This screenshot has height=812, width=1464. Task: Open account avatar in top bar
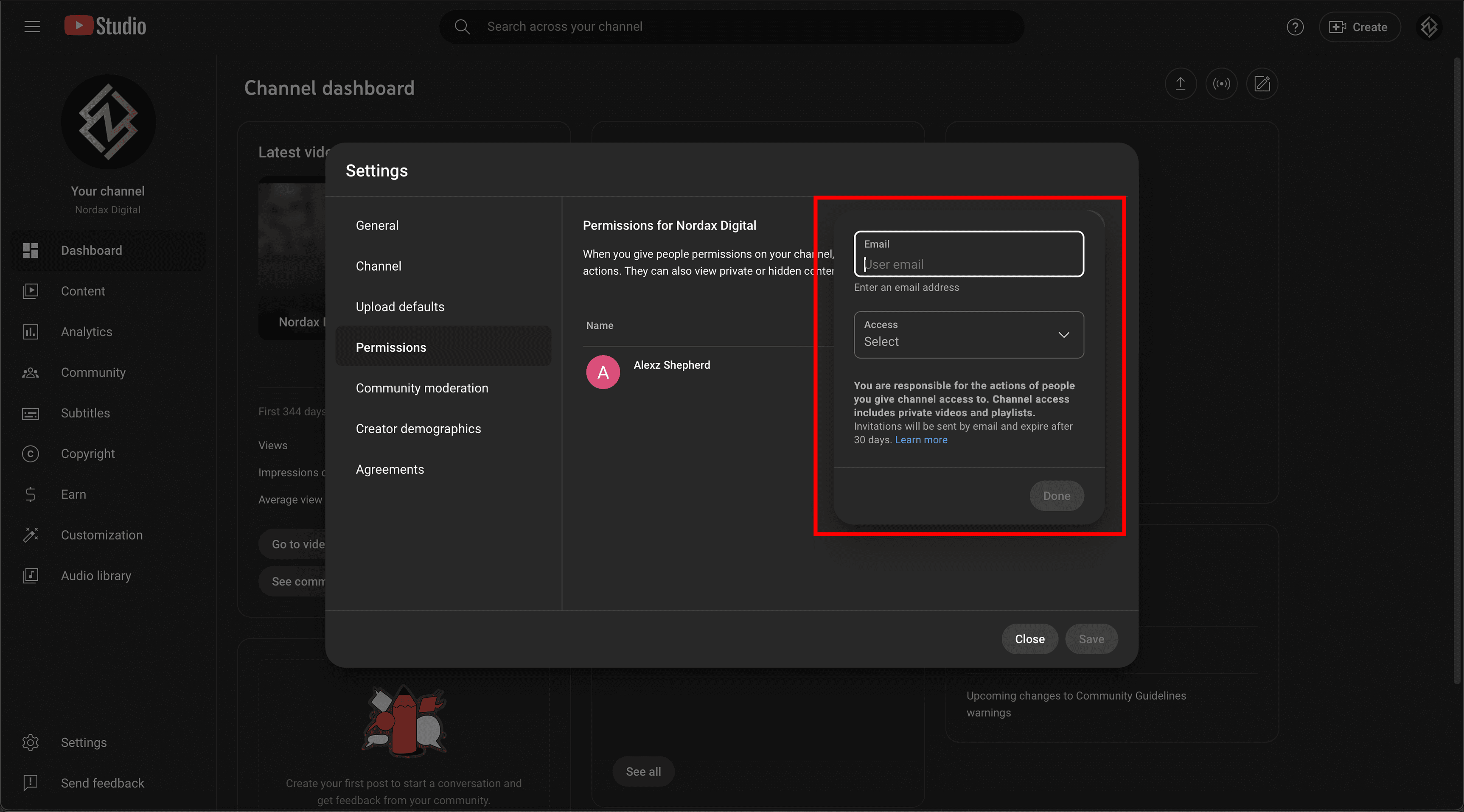pyautogui.click(x=1429, y=27)
